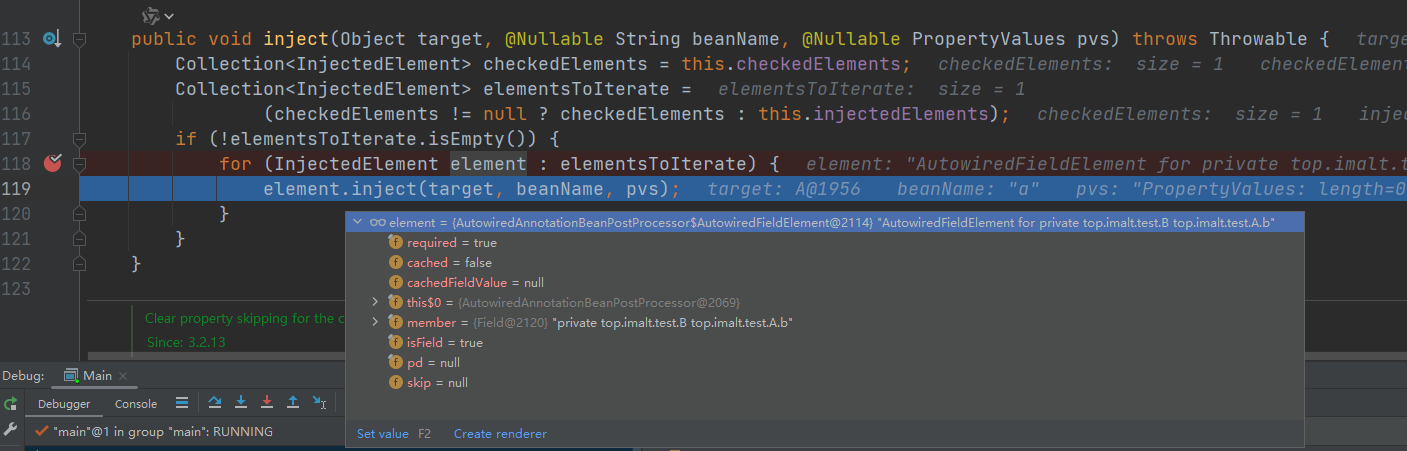Screen dimensions: 1407x451
Task: Expand the this$0 field node
Action: click(x=375, y=302)
